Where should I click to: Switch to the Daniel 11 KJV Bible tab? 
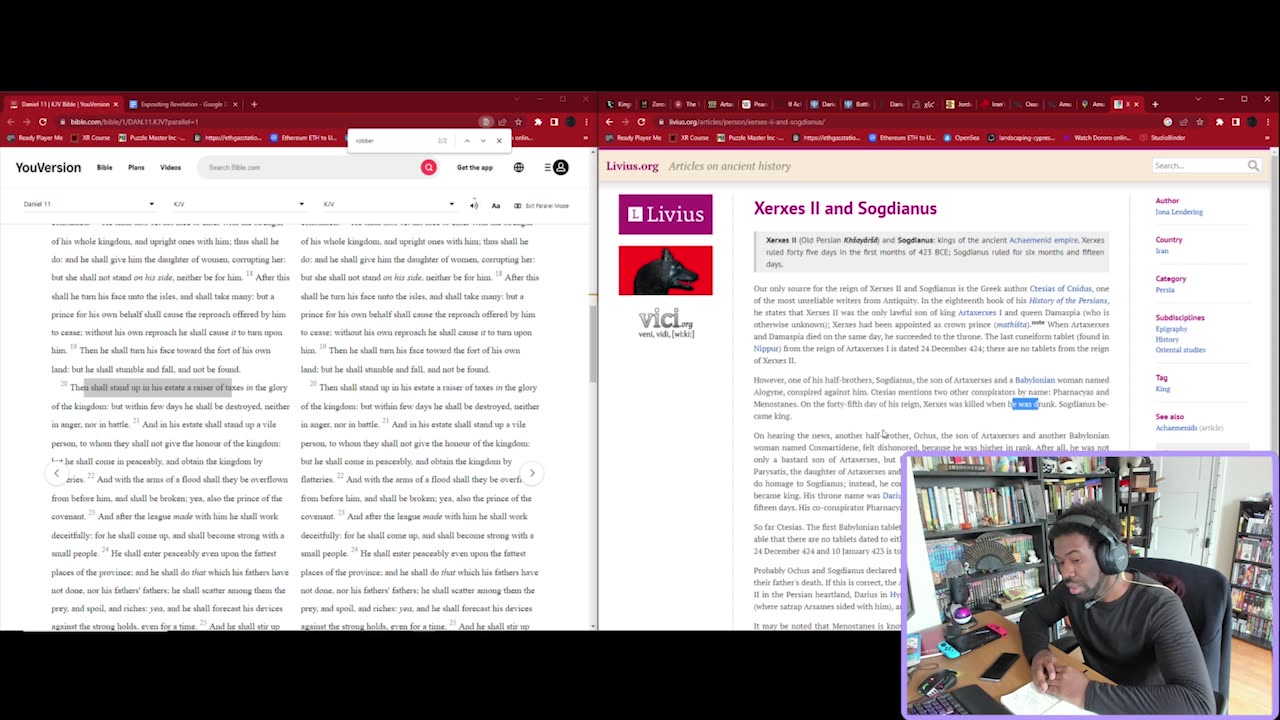[64, 104]
